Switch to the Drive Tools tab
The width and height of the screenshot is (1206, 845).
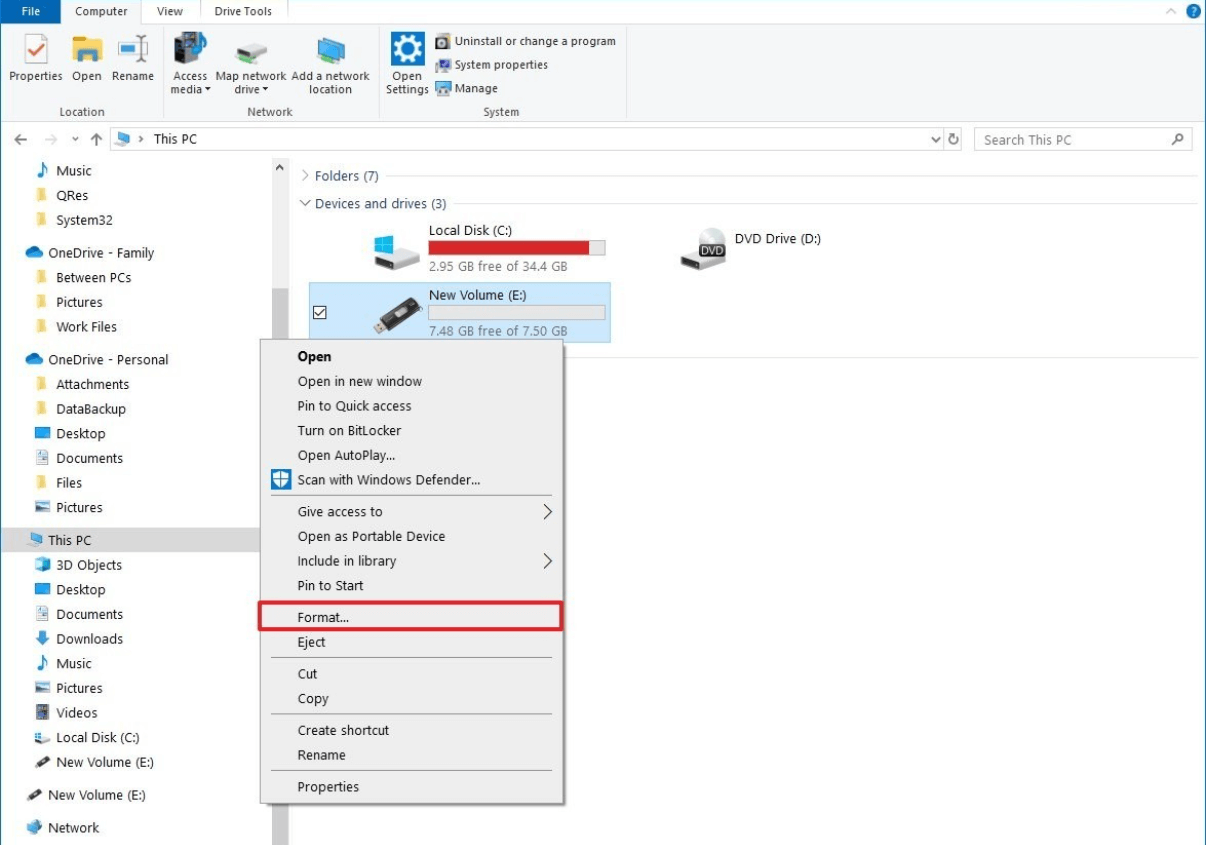tap(243, 11)
